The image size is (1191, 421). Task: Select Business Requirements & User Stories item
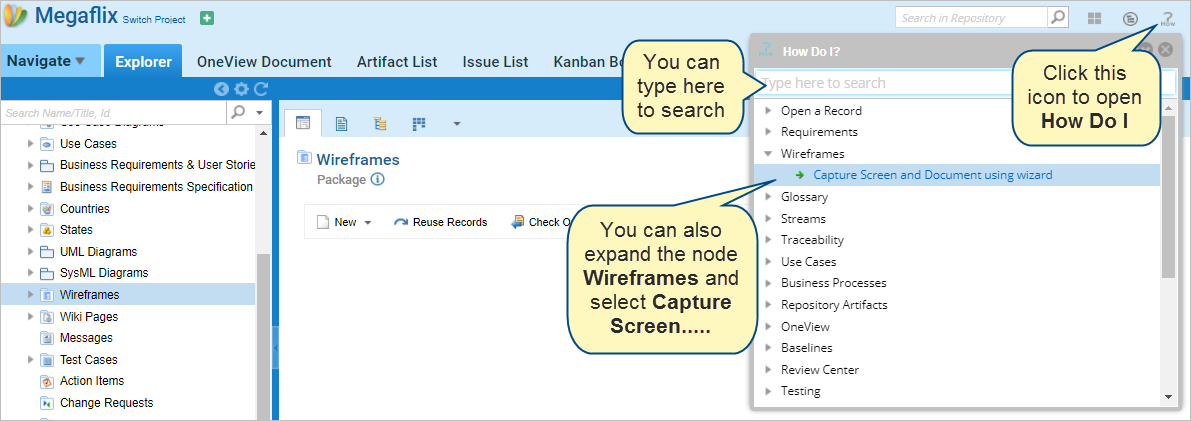tap(158, 165)
